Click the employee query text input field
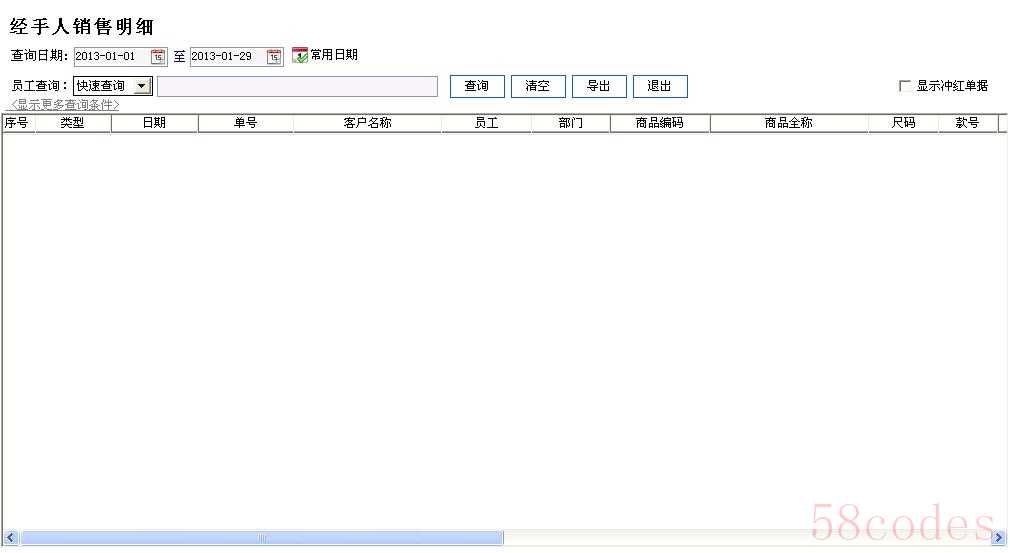 pyautogui.click(x=297, y=87)
